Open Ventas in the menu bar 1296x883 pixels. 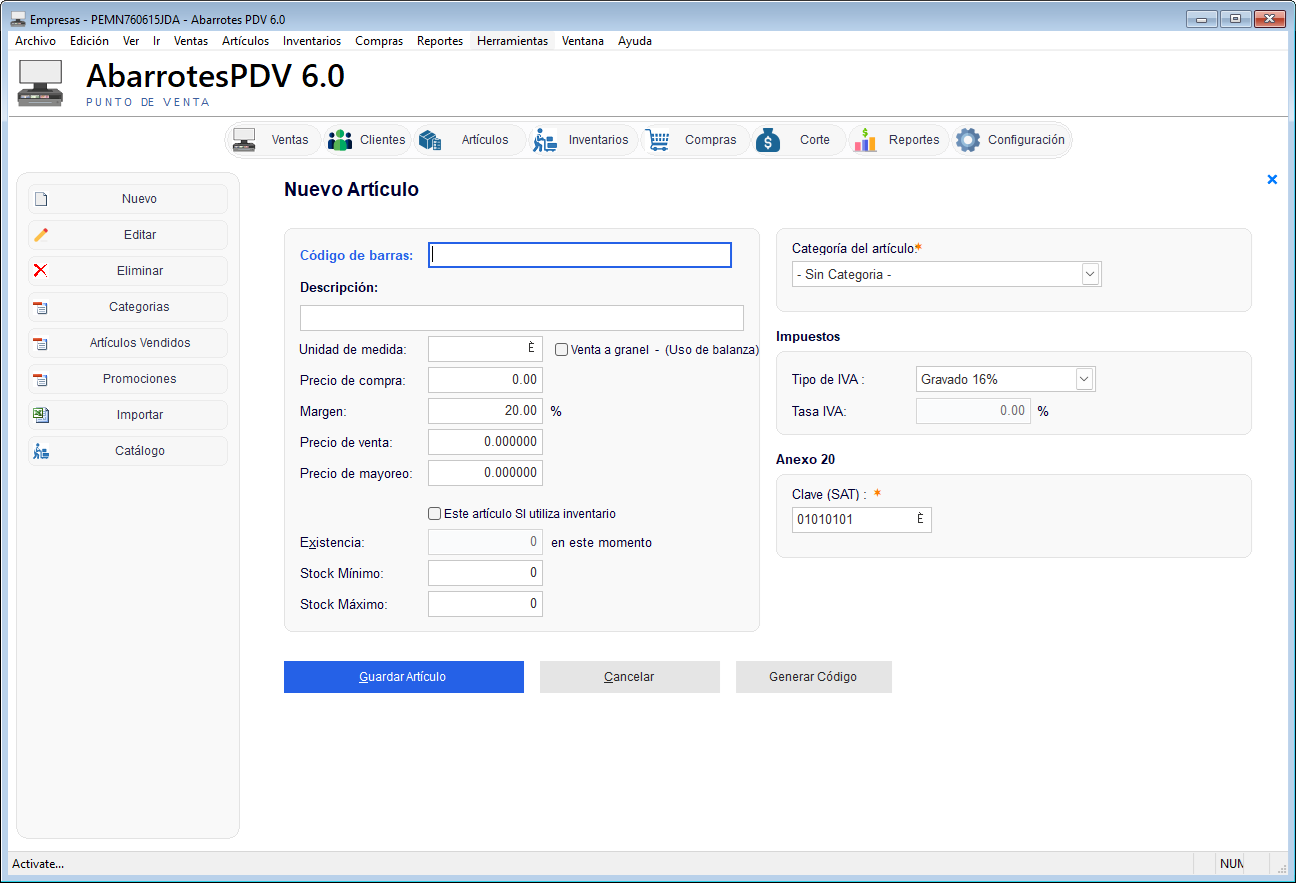[x=191, y=41]
